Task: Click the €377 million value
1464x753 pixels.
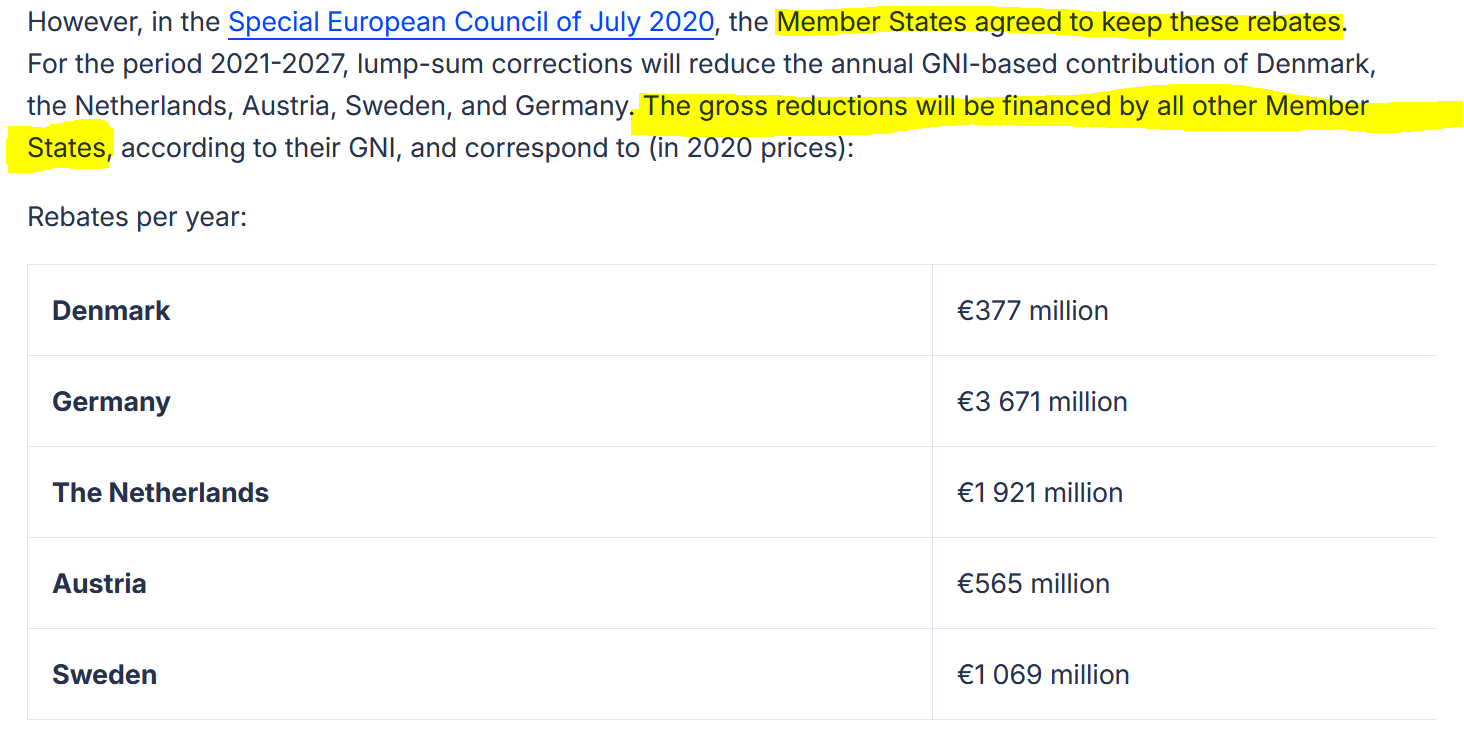Action: pyautogui.click(x=1032, y=311)
